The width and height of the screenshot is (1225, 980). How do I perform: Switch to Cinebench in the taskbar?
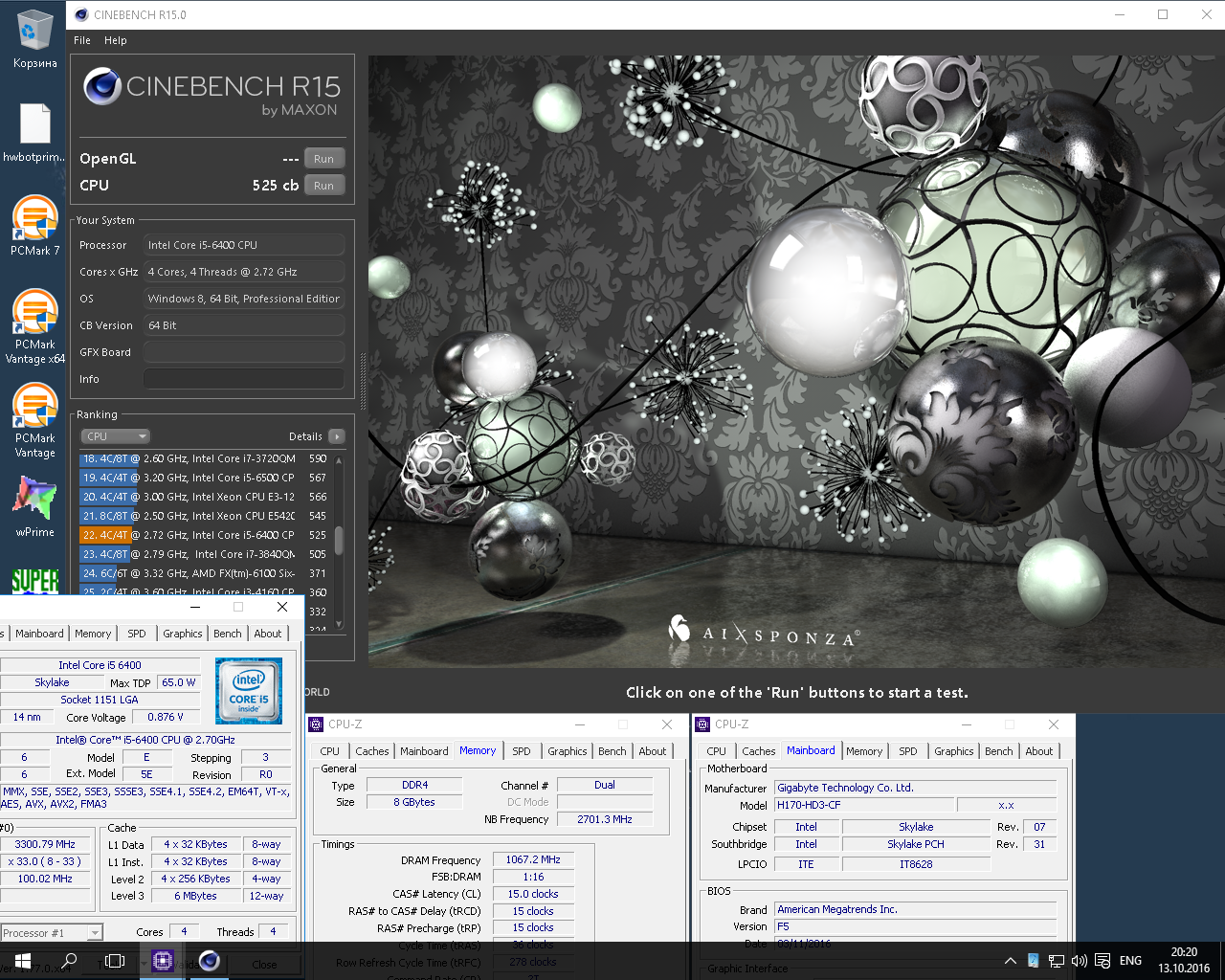(x=210, y=961)
